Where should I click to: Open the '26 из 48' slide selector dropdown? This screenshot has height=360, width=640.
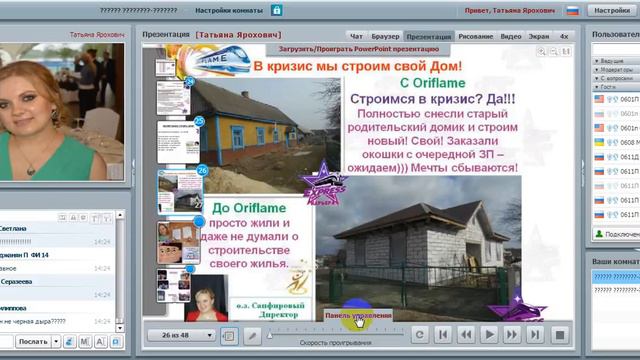[x=181, y=335]
